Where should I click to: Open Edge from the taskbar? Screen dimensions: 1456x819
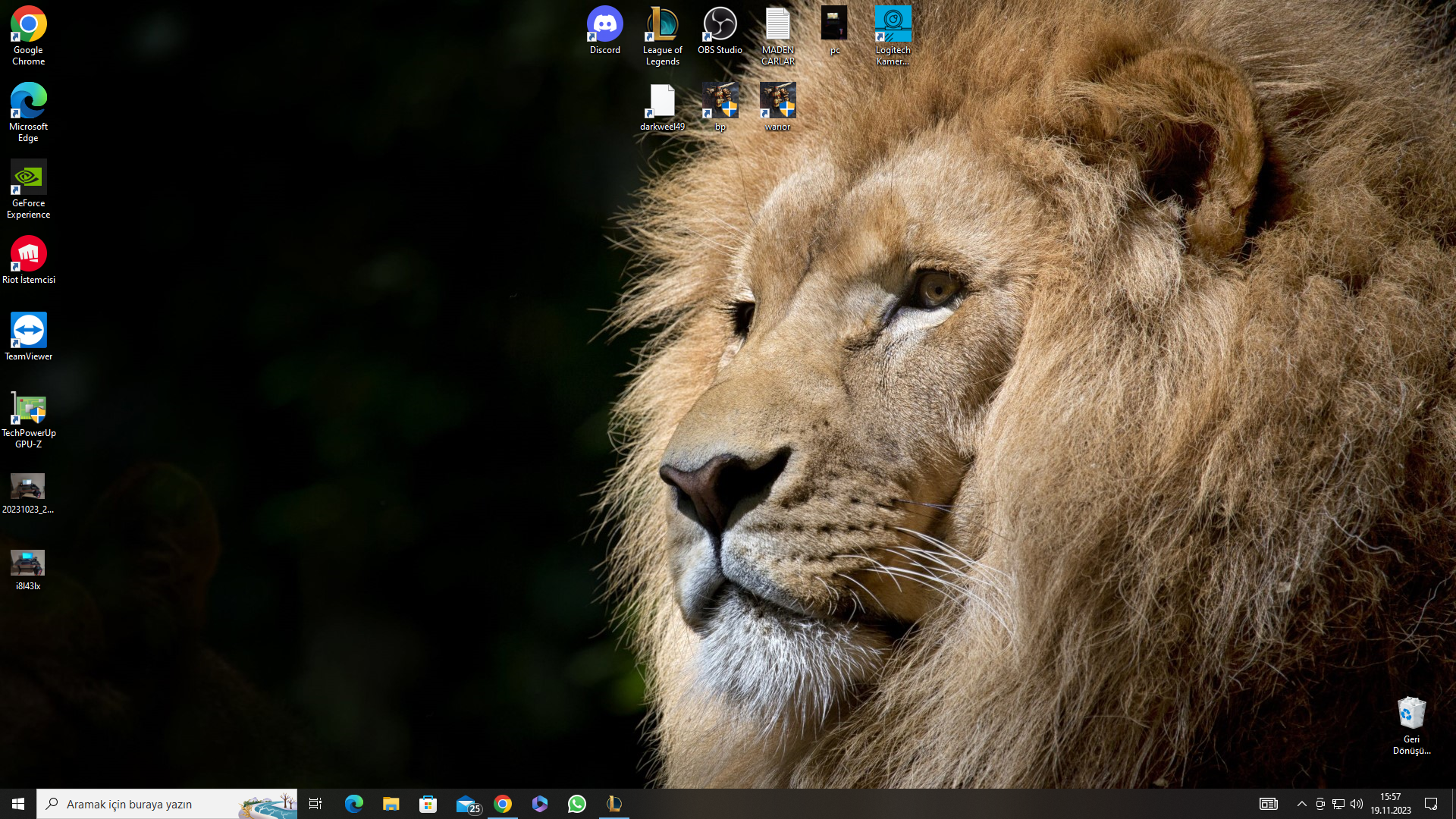point(354,804)
